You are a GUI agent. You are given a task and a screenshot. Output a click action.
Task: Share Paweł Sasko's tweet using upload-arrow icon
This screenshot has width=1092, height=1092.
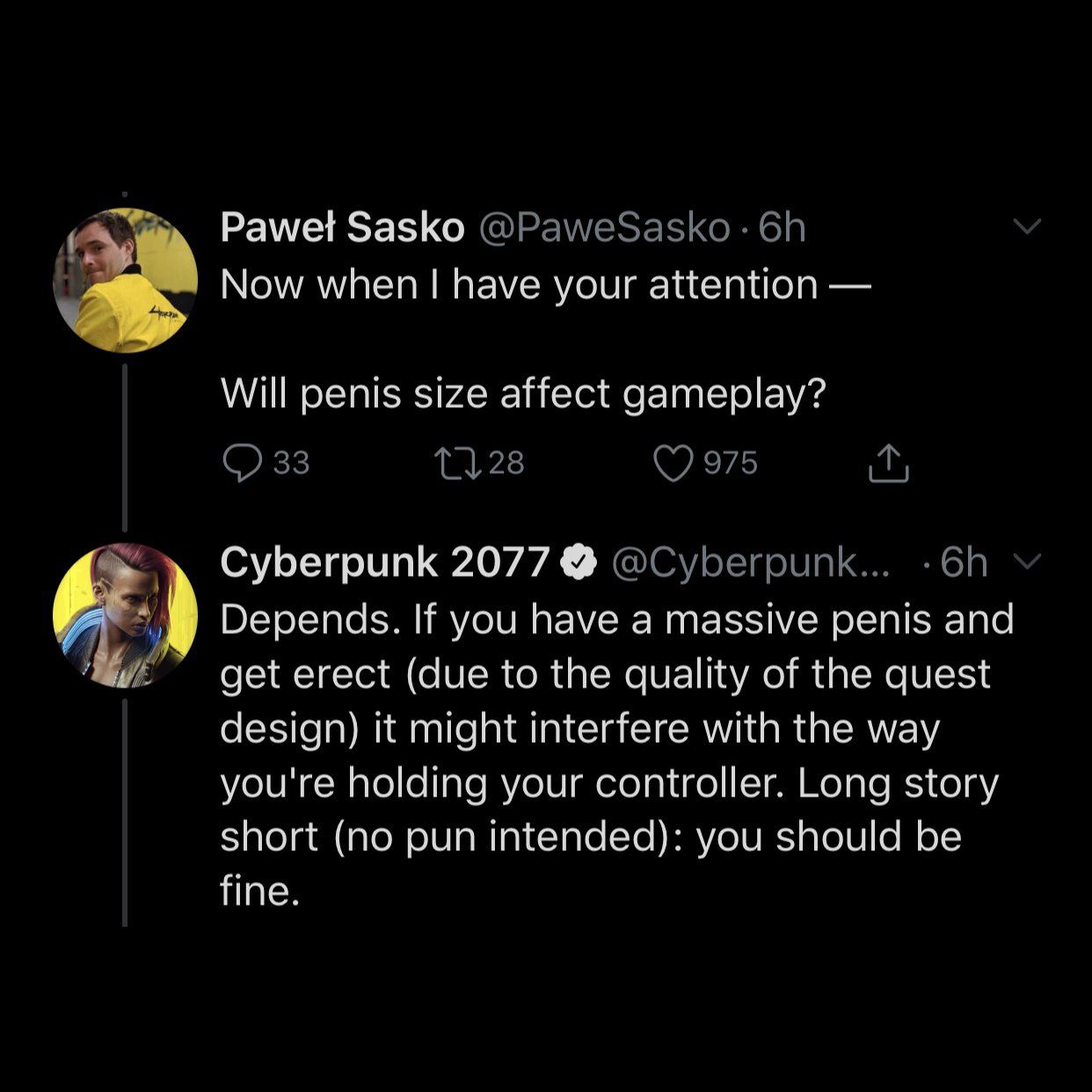[x=888, y=463]
